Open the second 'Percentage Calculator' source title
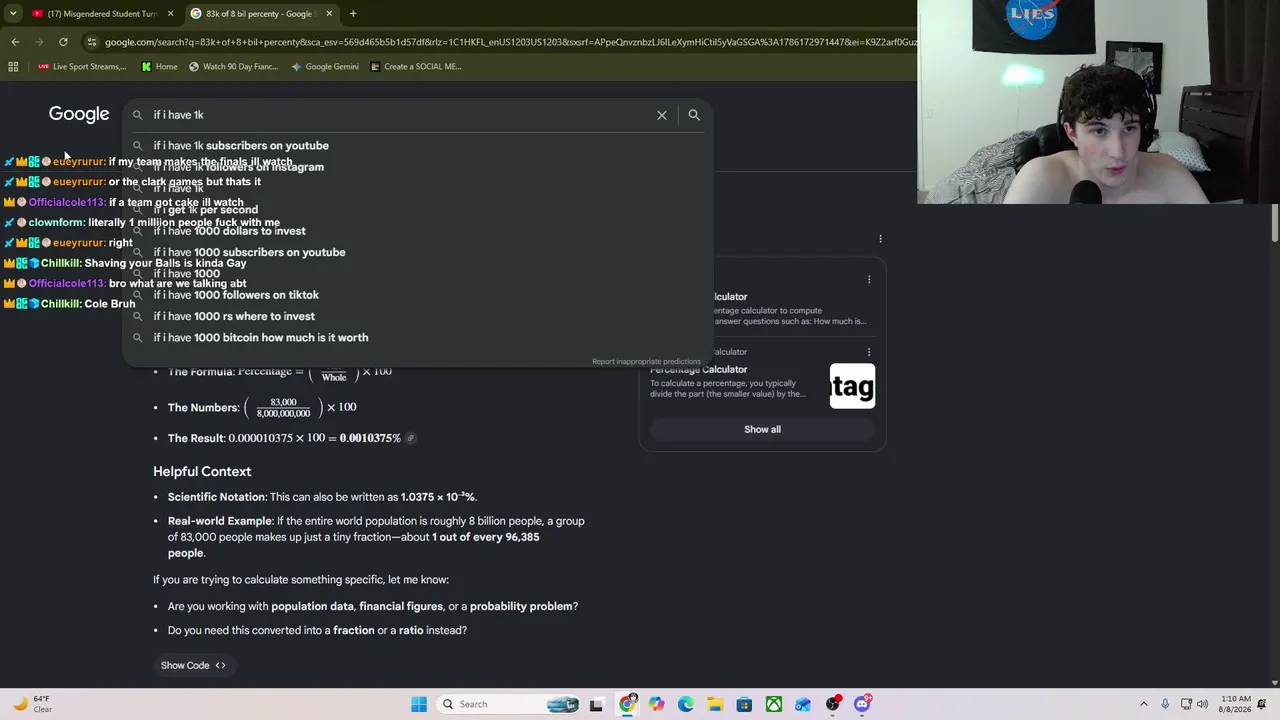The image size is (1280, 720). (x=698, y=370)
